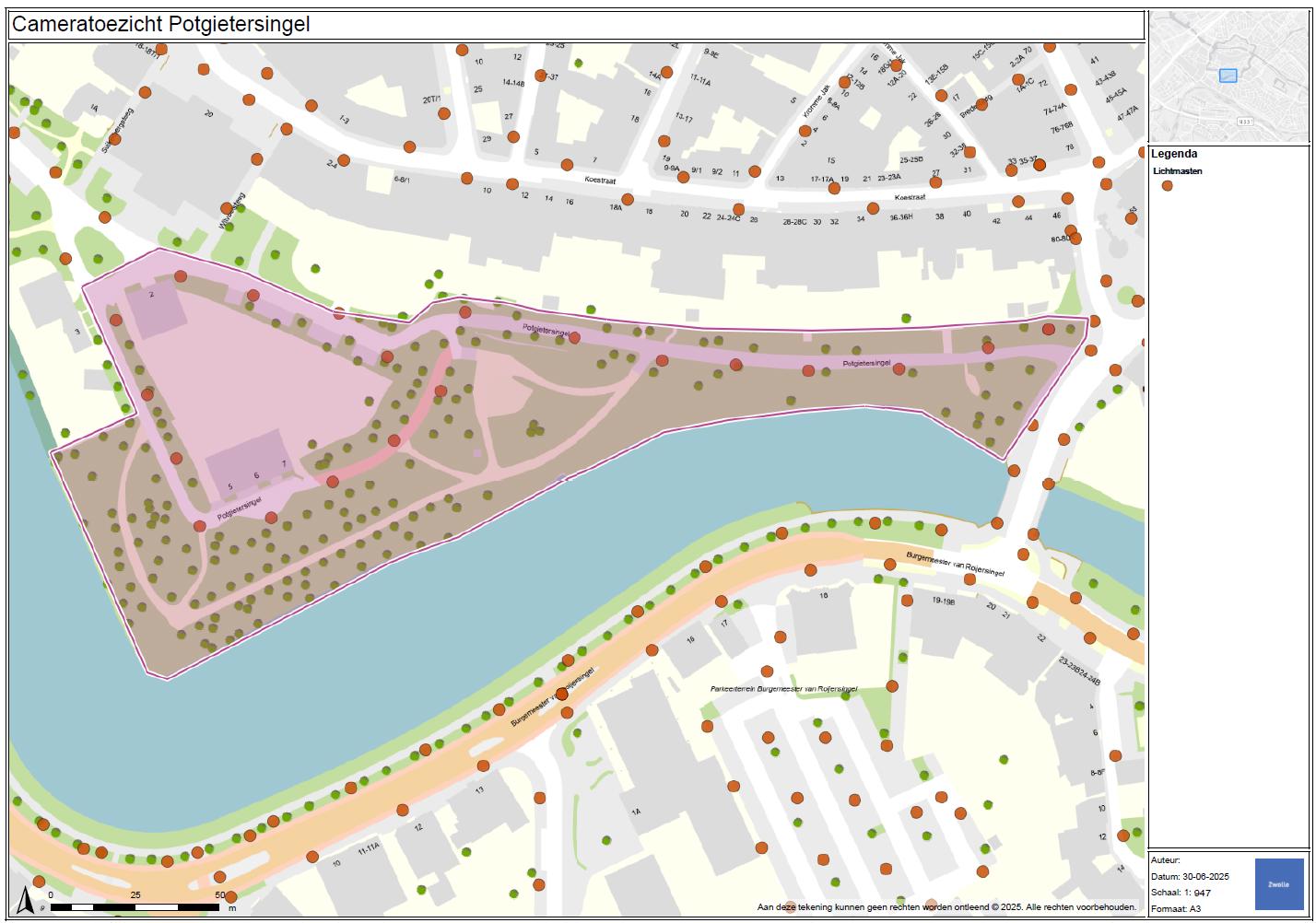Click the copyright disclaimer text
1316x923 pixels.
pyautogui.click(x=946, y=907)
